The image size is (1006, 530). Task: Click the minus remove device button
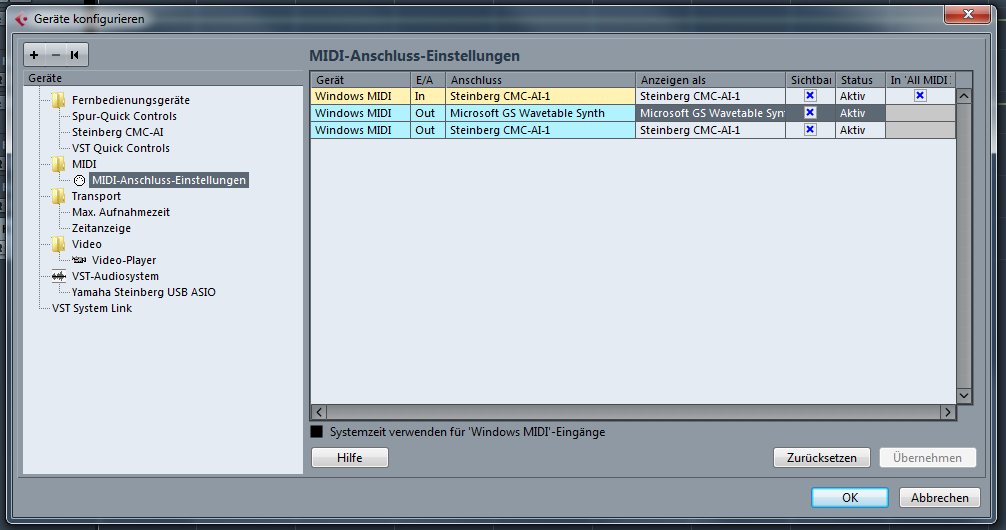(56, 55)
